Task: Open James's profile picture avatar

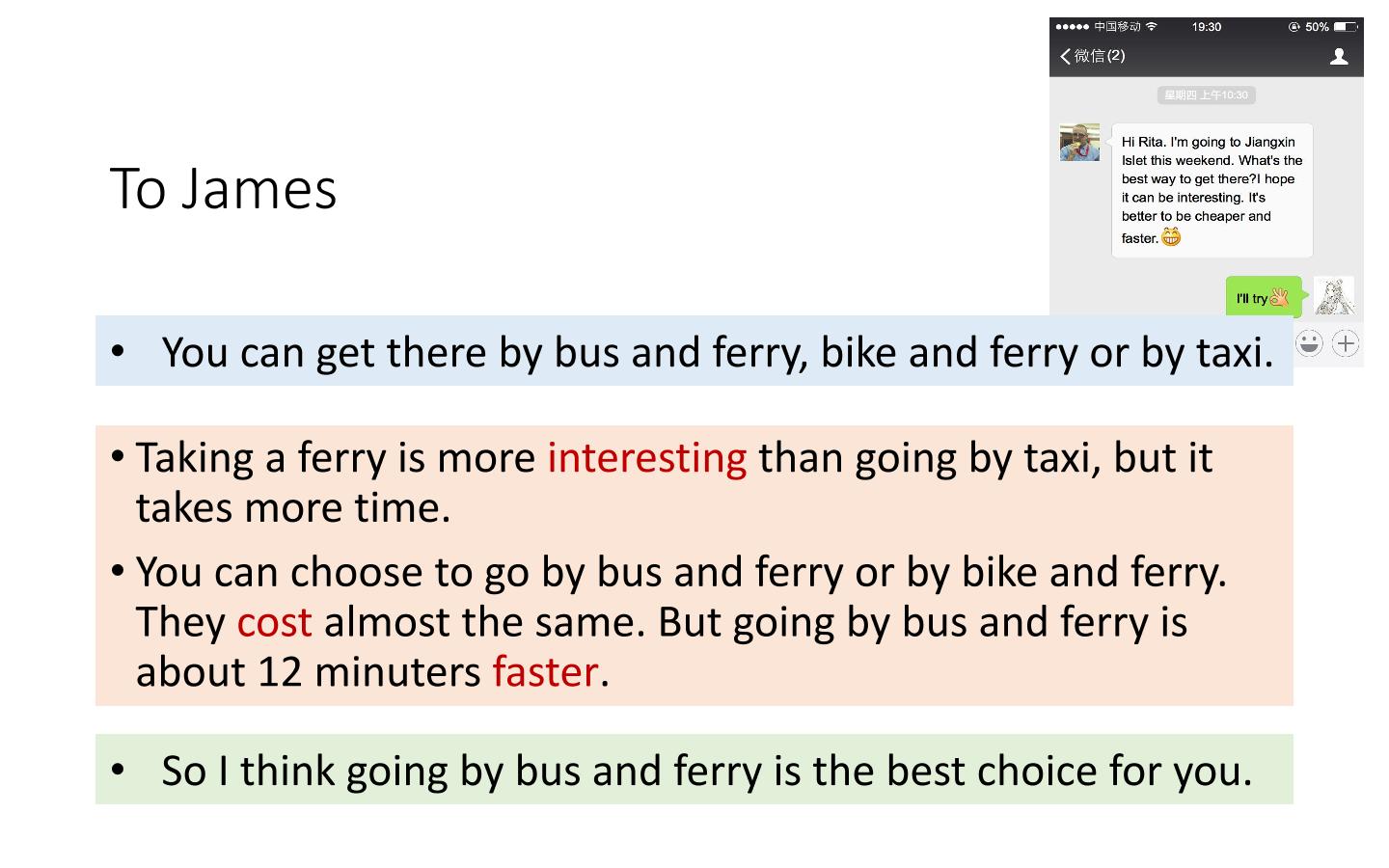Action: tap(1079, 142)
